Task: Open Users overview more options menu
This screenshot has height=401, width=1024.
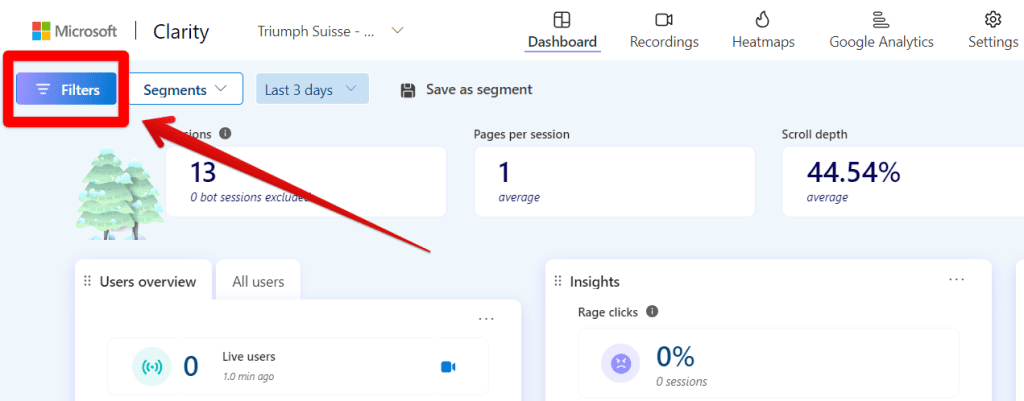Action: (486, 319)
